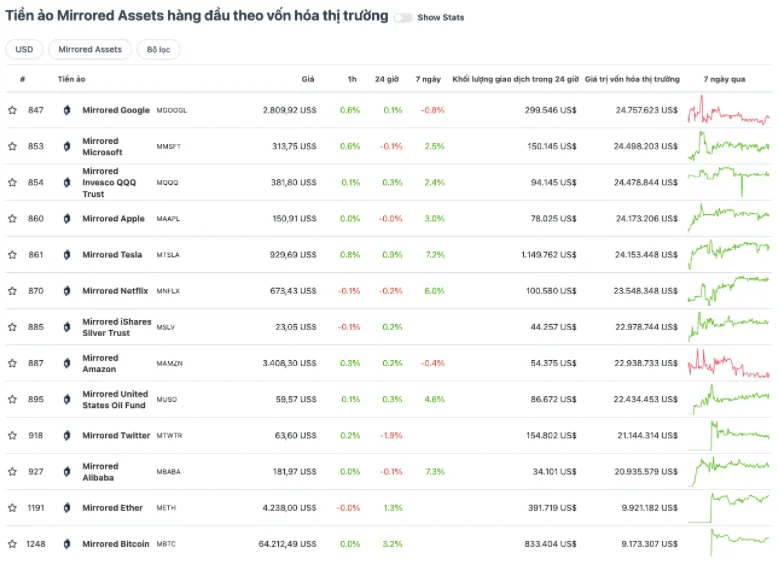
Task: Click rank number 1248
Action: [36, 544]
